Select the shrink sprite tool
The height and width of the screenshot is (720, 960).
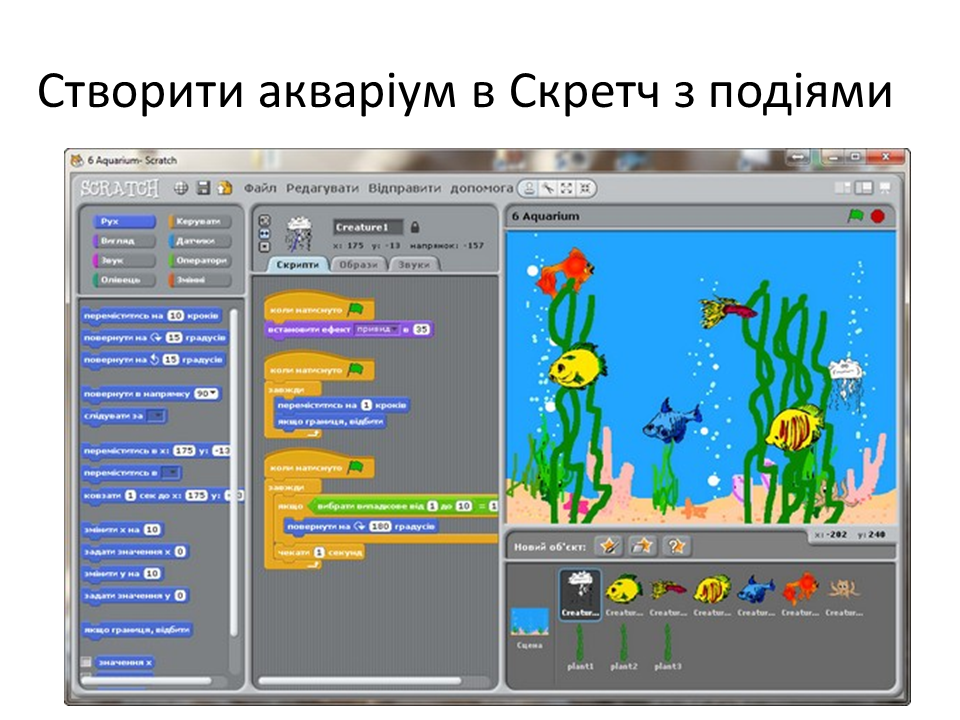coord(586,189)
